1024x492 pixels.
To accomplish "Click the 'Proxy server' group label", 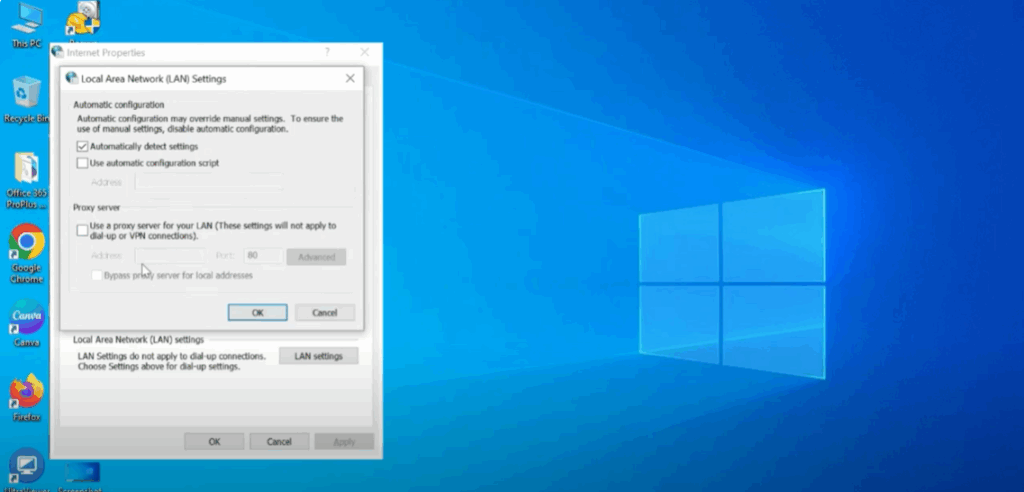I will pyautogui.click(x=97, y=207).
